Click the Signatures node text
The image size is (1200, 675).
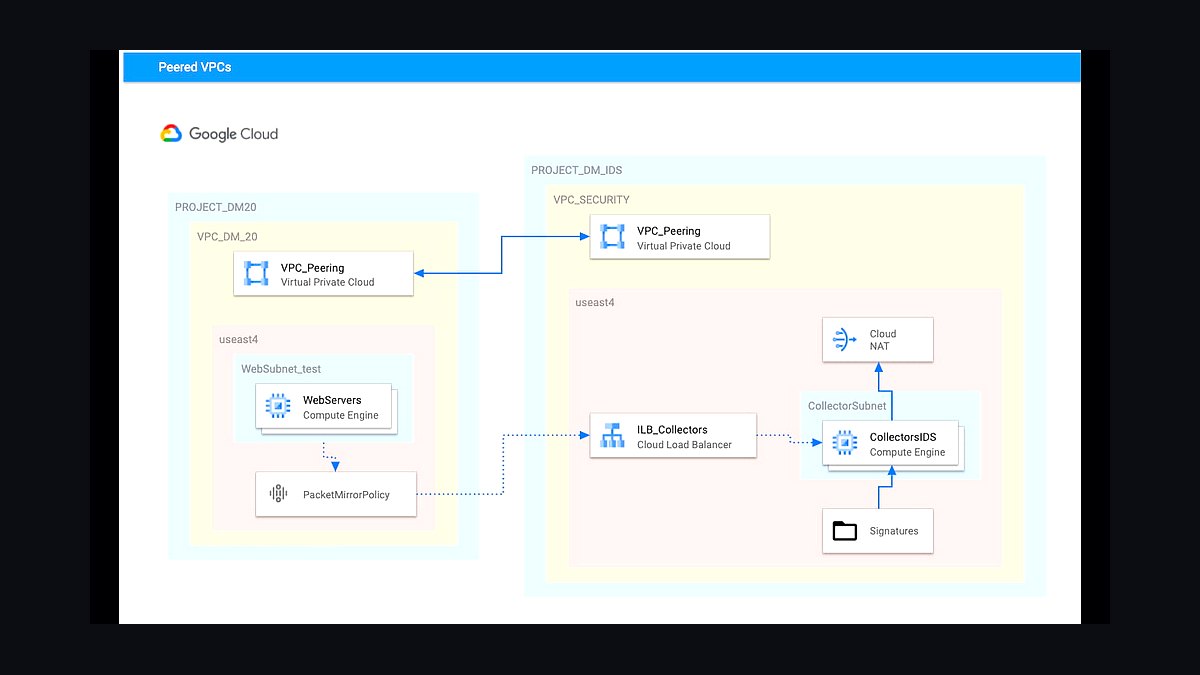click(894, 531)
